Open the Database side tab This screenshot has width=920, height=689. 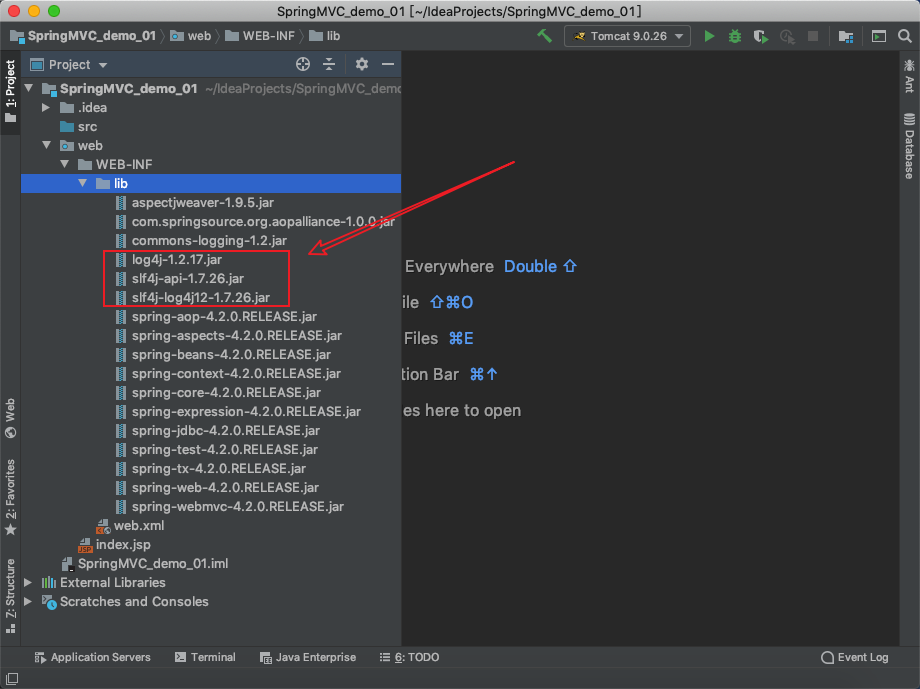(909, 146)
